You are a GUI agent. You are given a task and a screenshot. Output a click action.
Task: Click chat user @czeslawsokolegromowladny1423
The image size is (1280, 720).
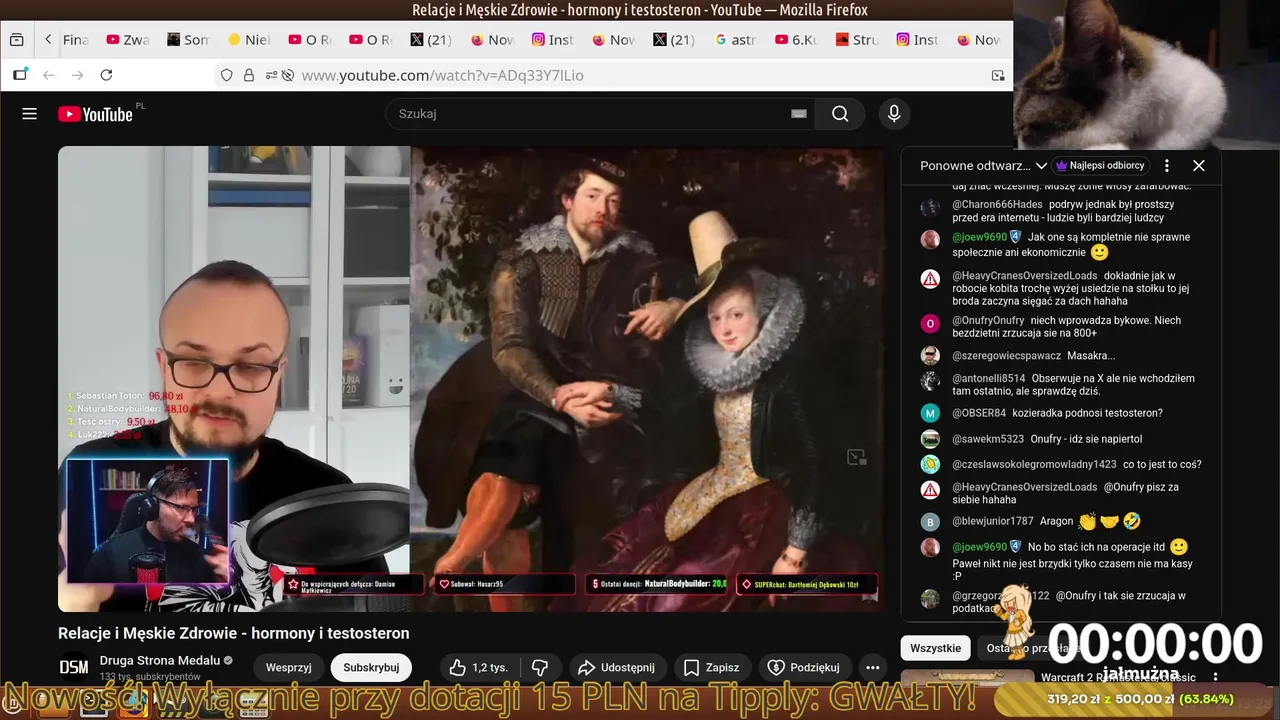[x=1034, y=464]
